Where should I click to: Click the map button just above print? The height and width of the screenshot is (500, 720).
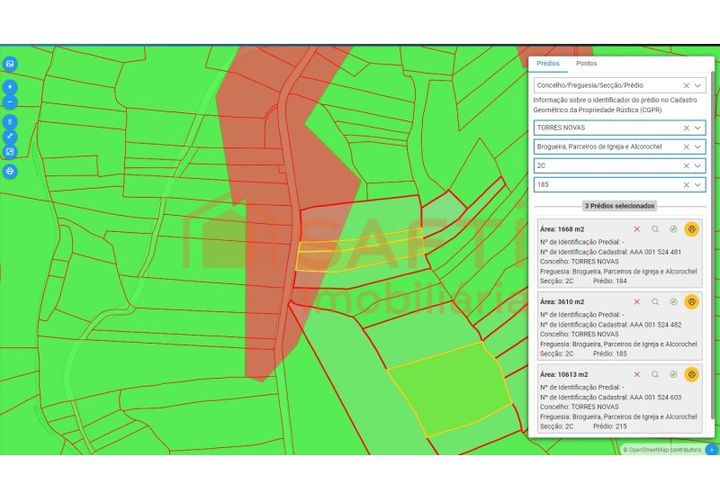10,152
